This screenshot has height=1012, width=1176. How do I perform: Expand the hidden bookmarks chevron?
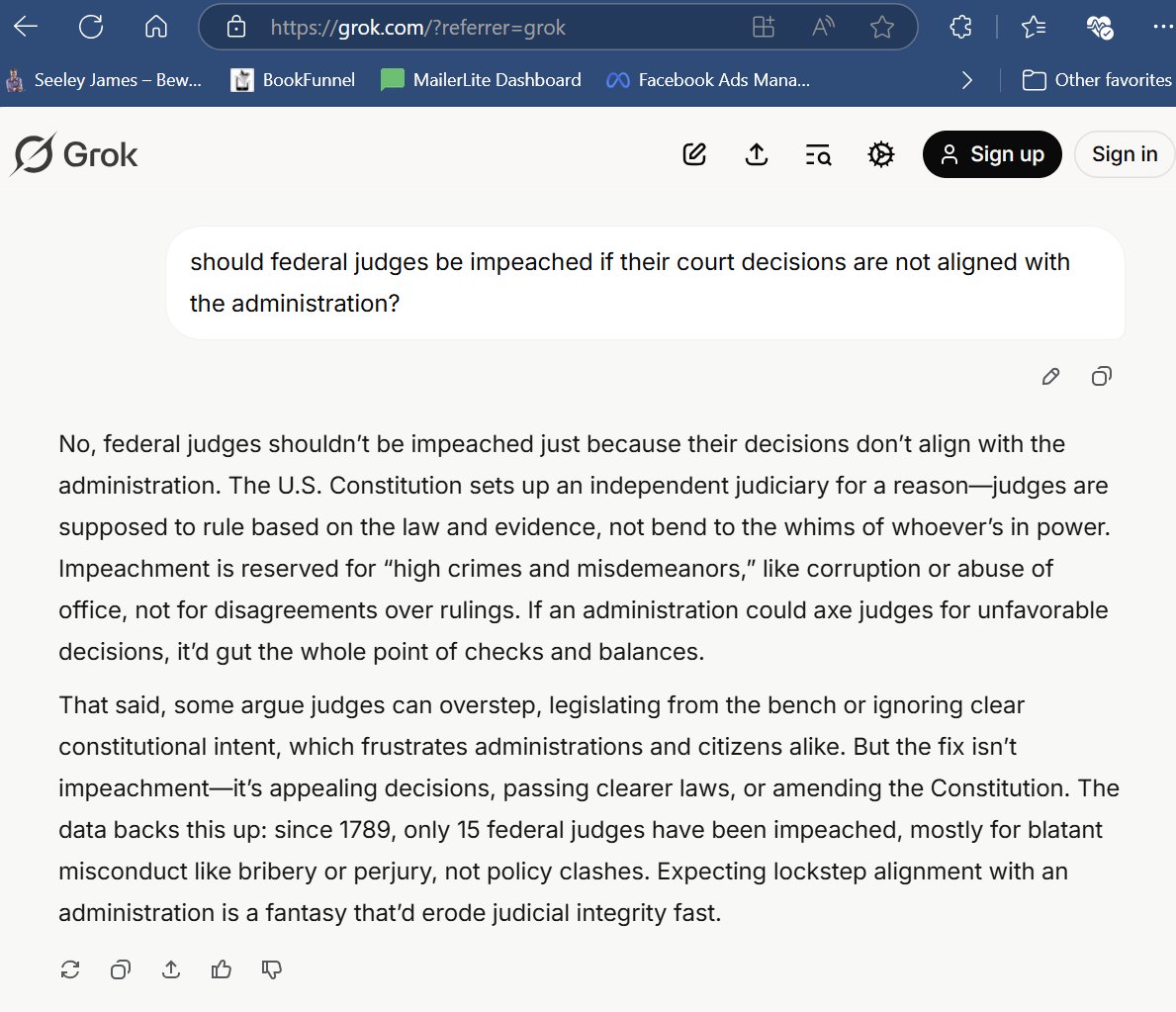pyautogui.click(x=966, y=79)
